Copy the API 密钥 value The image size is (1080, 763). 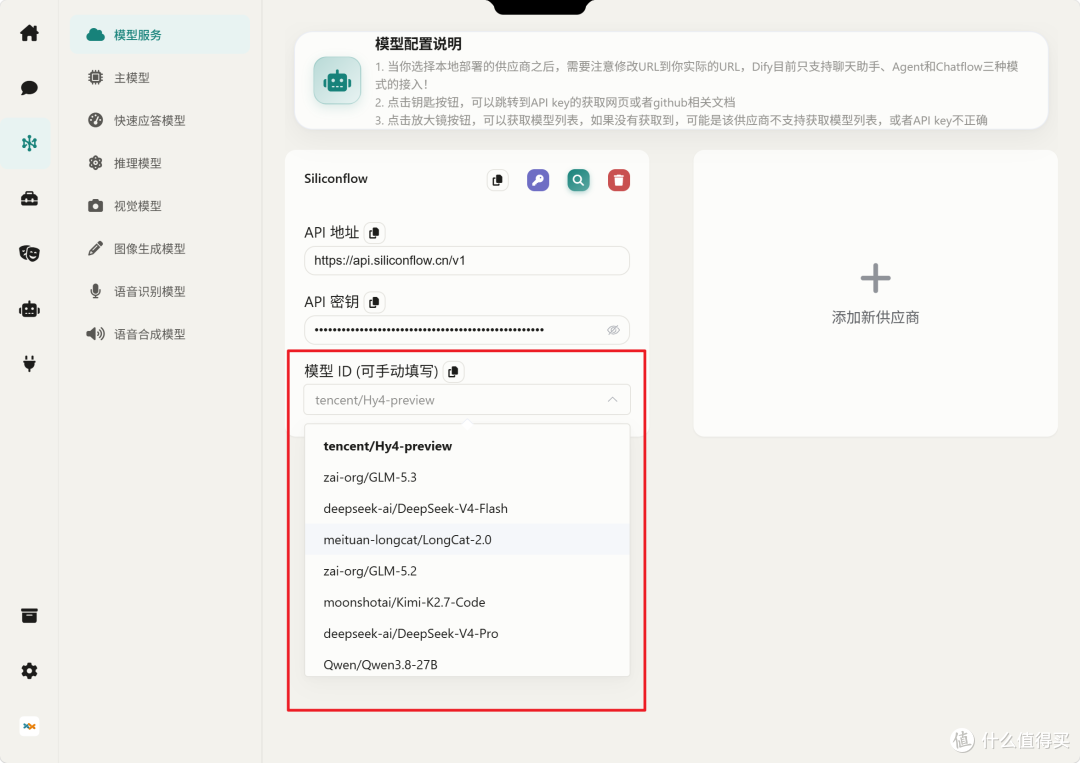[x=374, y=302]
